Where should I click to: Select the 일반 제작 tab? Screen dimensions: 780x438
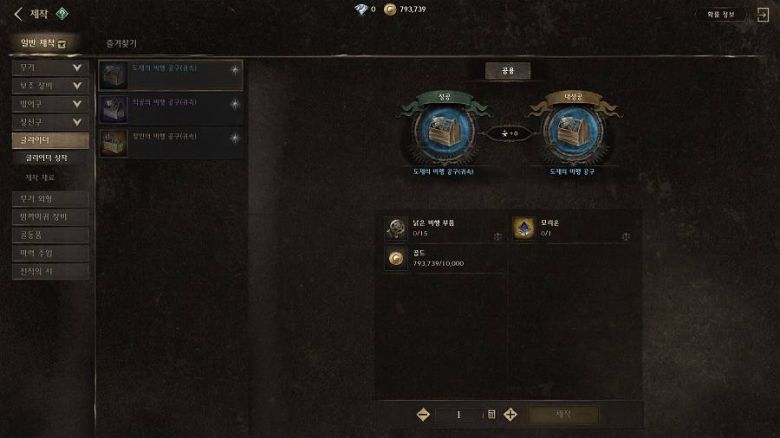[43, 43]
